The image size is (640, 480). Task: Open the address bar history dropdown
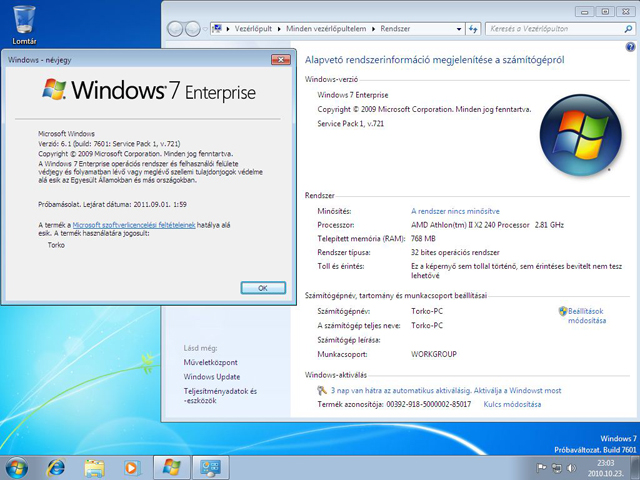pyautogui.click(x=459, y=29)
